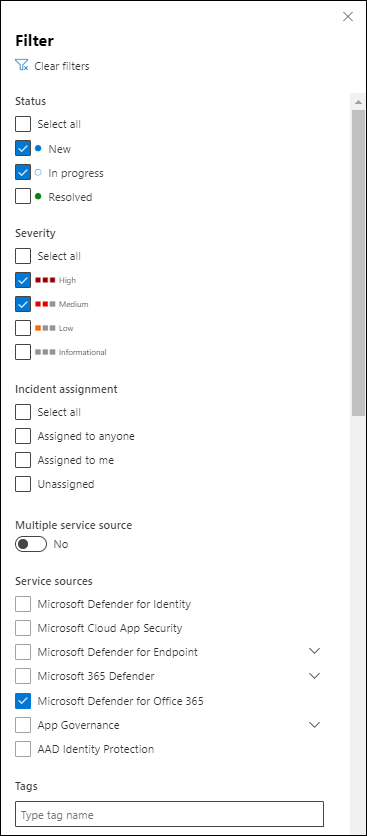This screenshot has height=836, width=367.
Task: Select Assigned to me checkbox
Action: pos(23,460)
